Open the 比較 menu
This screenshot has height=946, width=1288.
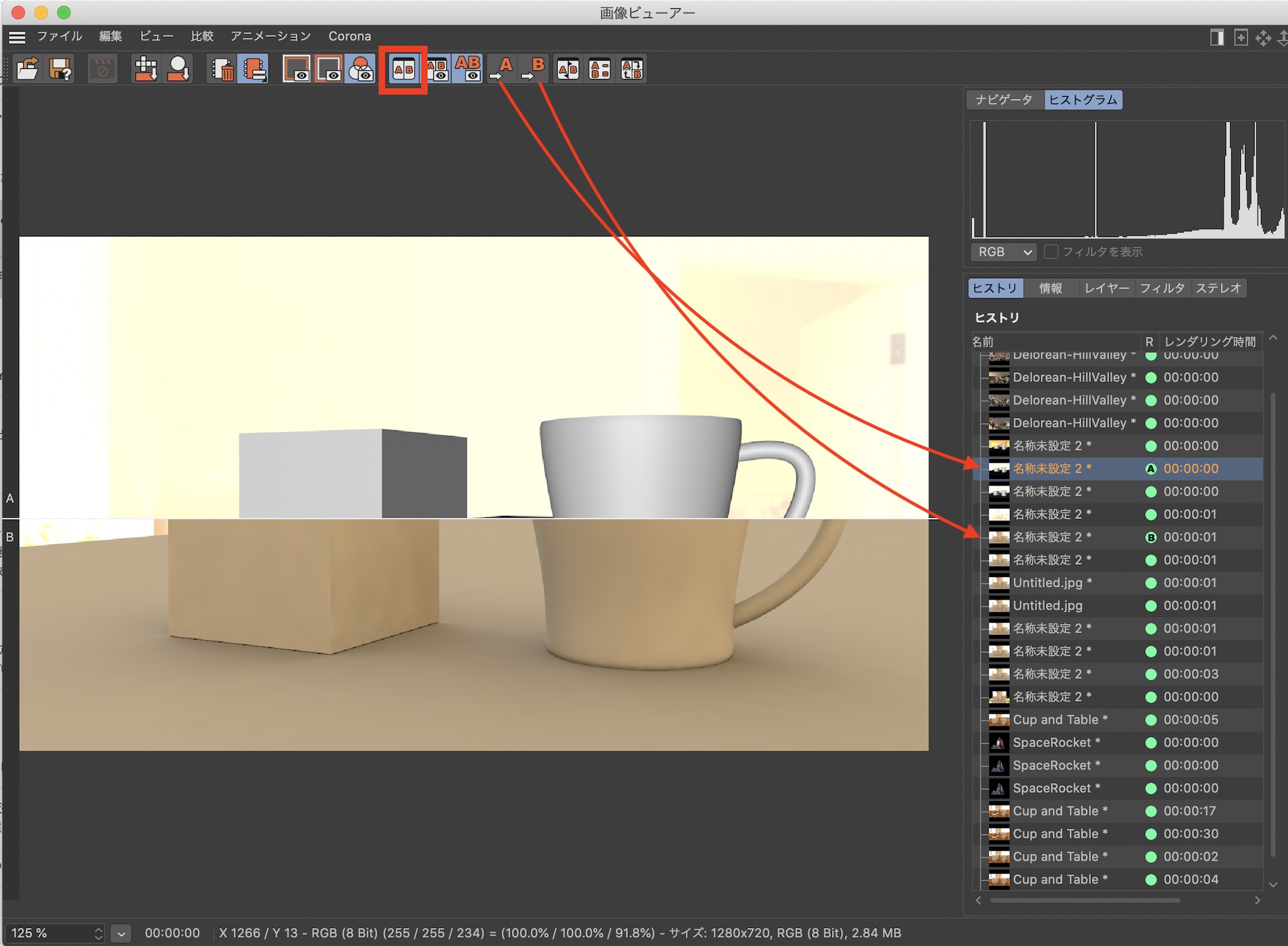tap(202, 36)
